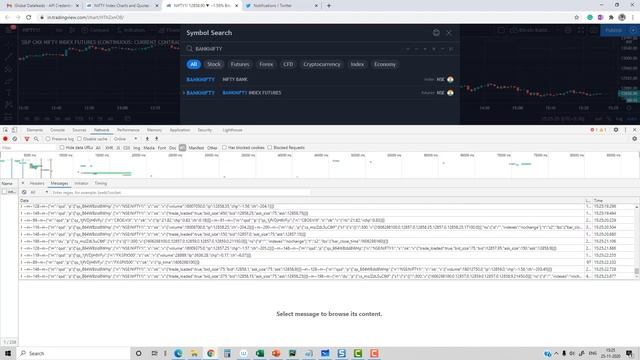The width and height of the screenshot is (640, 360).
Task: Select the Manifest request type filter
Action: click(x=196, y=148)
